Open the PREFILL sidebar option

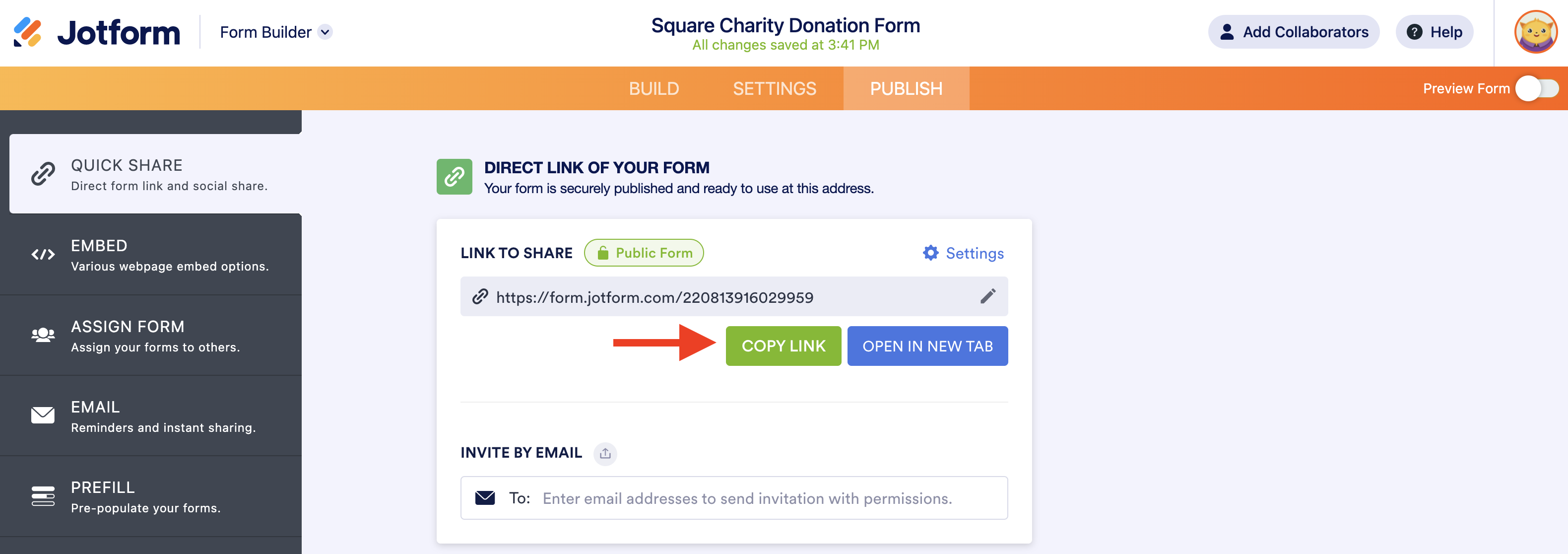pos(151,496)
